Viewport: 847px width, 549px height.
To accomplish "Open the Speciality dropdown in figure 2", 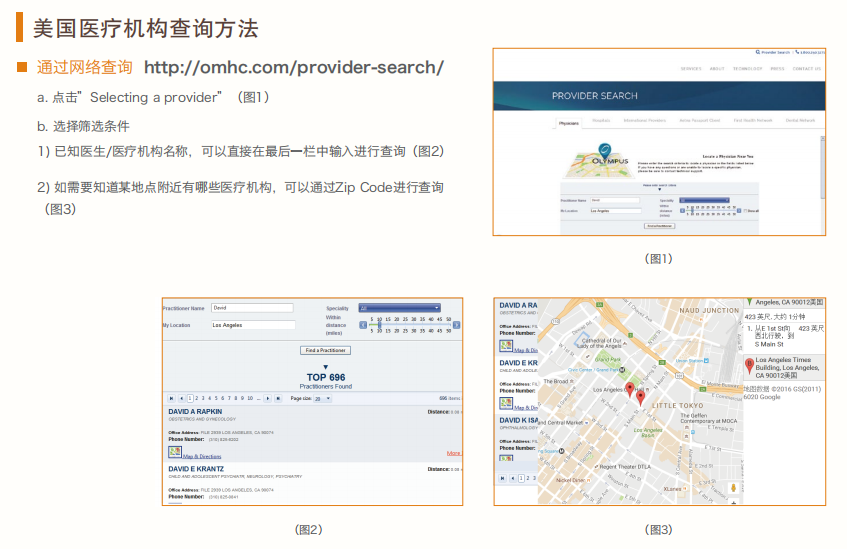I will [x=399, y=308].
